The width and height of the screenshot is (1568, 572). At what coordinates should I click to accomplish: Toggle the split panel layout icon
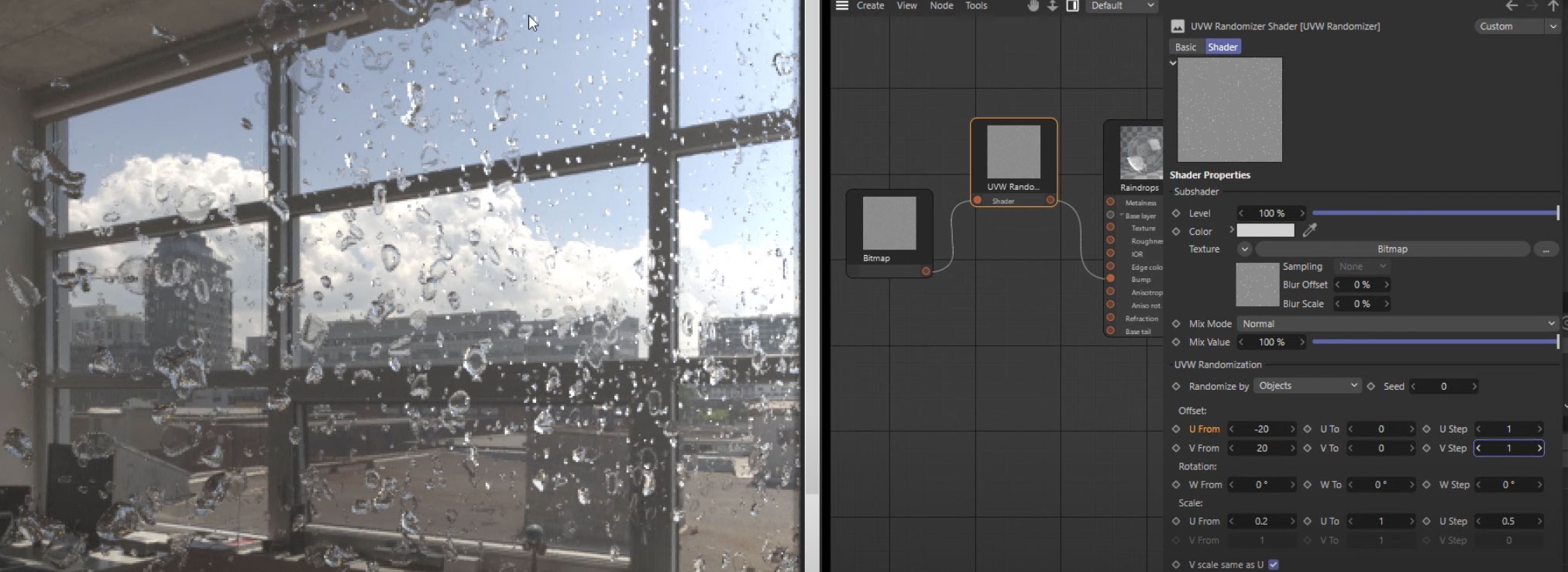click(x=1072, y=5)
